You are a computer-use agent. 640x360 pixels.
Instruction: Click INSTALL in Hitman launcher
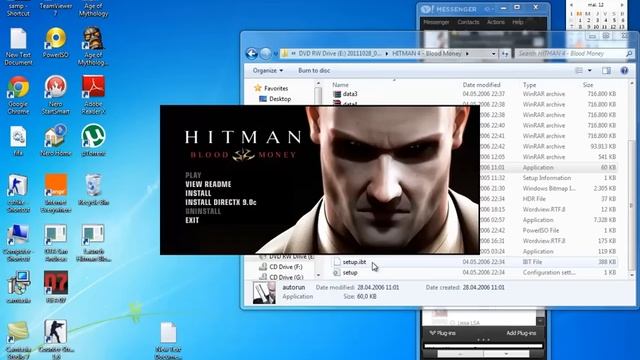pyautogui.click(x=198, y=193)
